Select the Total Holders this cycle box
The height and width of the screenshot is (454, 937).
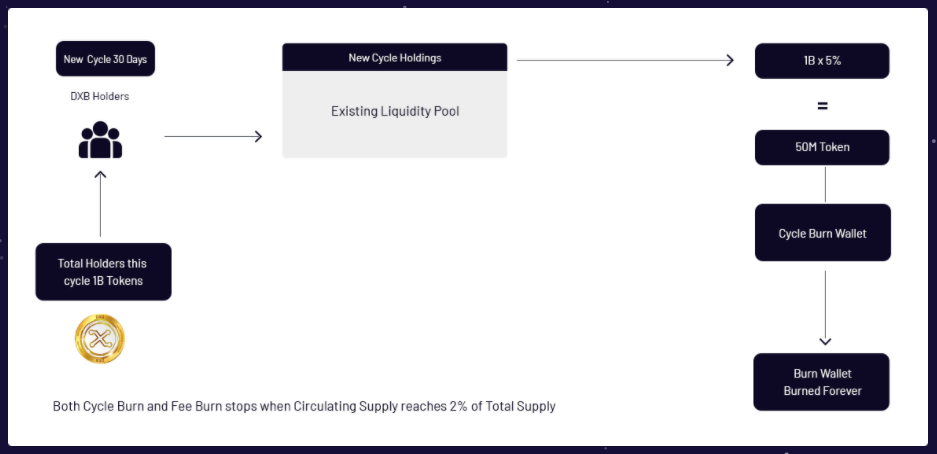(103, 271)
